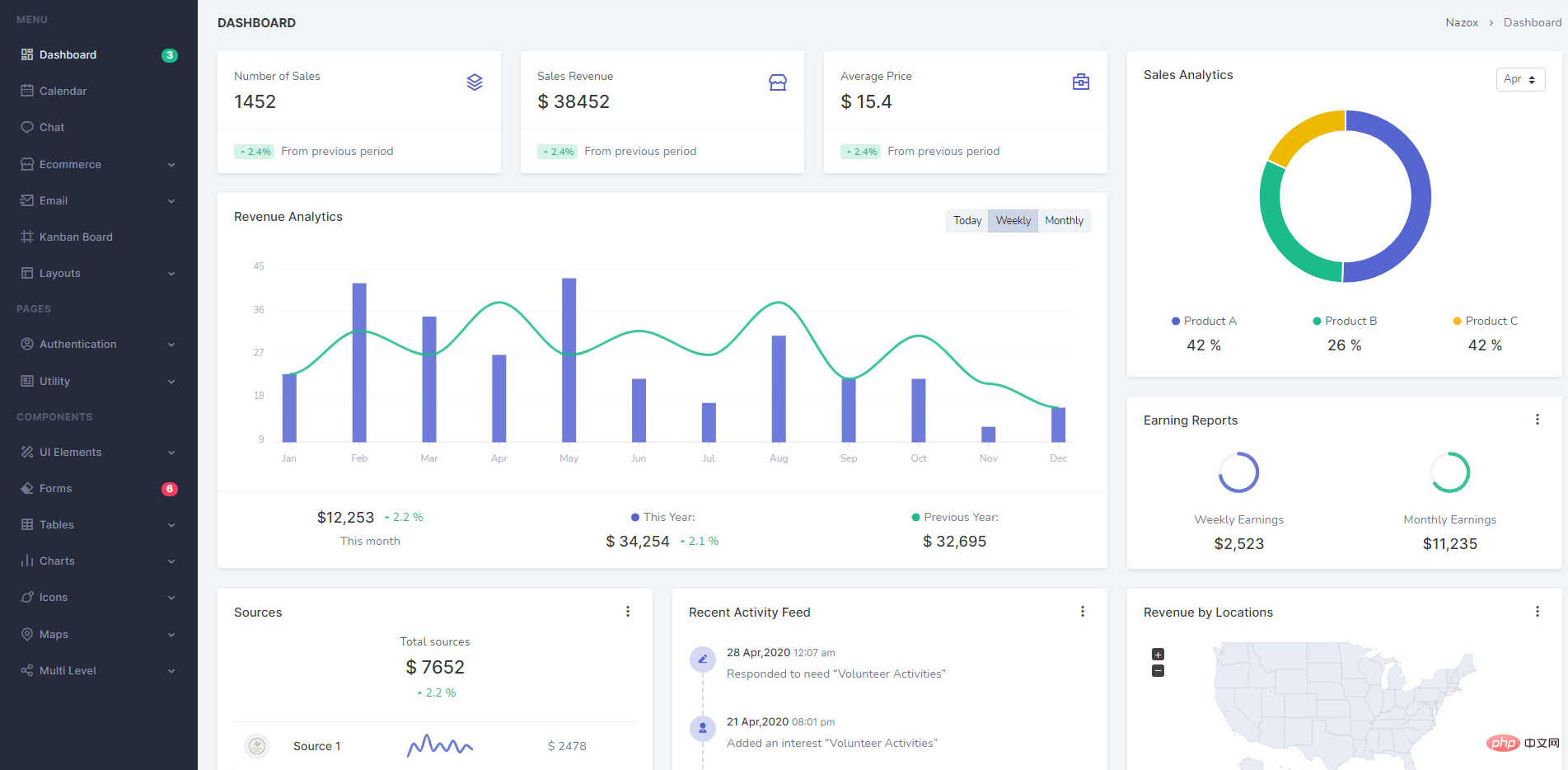Click the Product A legend color dot
Screen dimensions: 1568x770
[x=1176, y=322]
